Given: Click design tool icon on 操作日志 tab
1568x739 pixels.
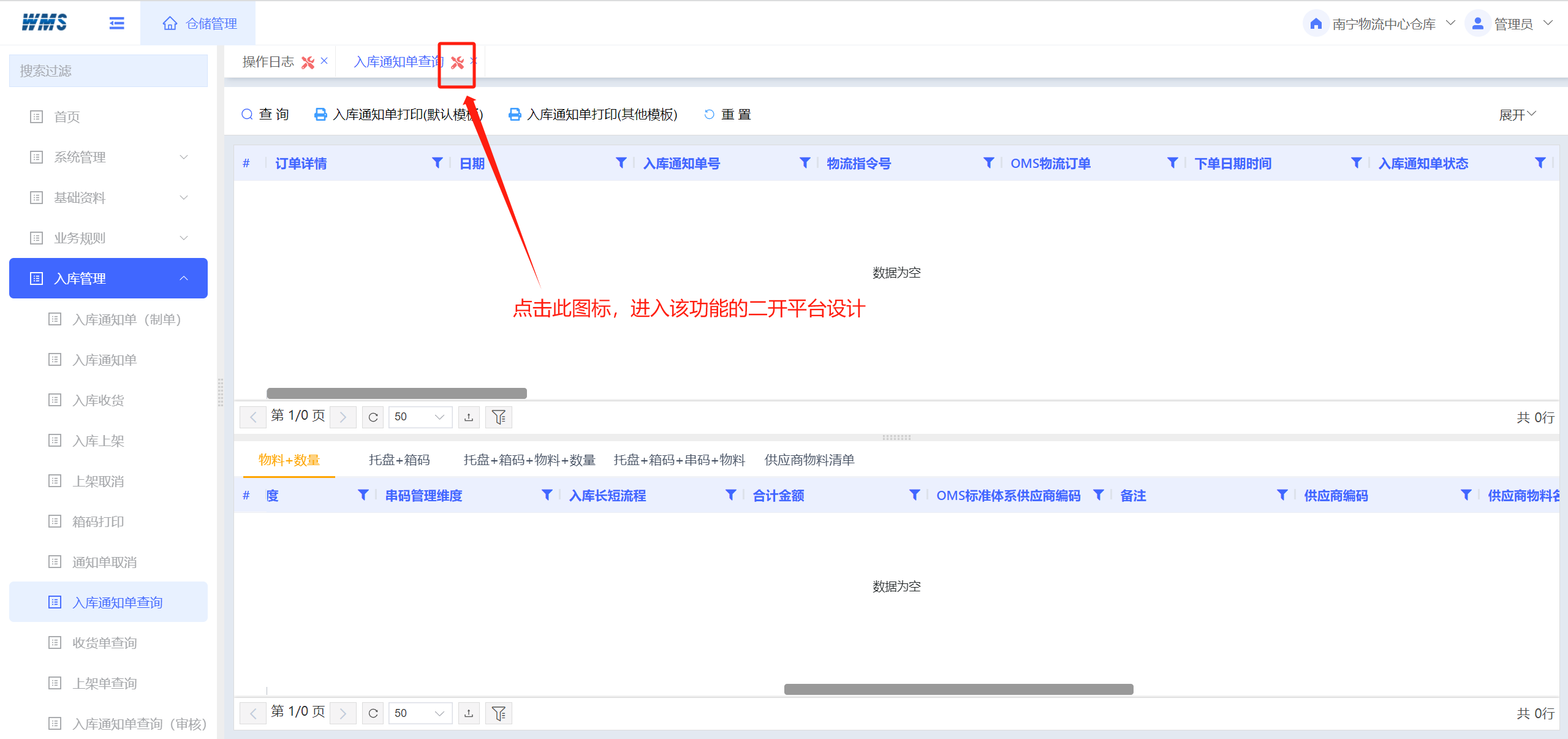Looking at the screenshot, I should [x=308, y=63].
